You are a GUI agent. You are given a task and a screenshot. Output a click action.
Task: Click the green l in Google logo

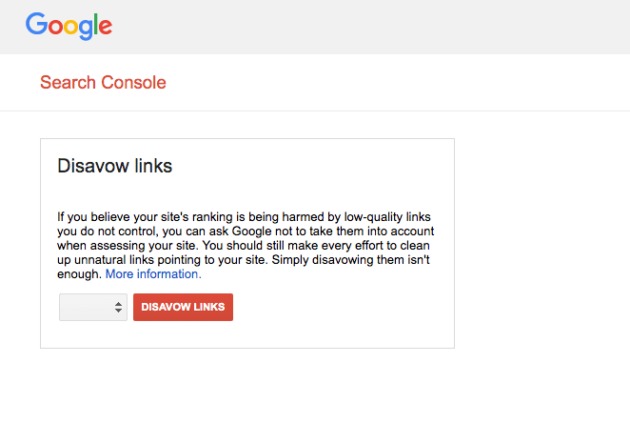[x=96, y=24]
